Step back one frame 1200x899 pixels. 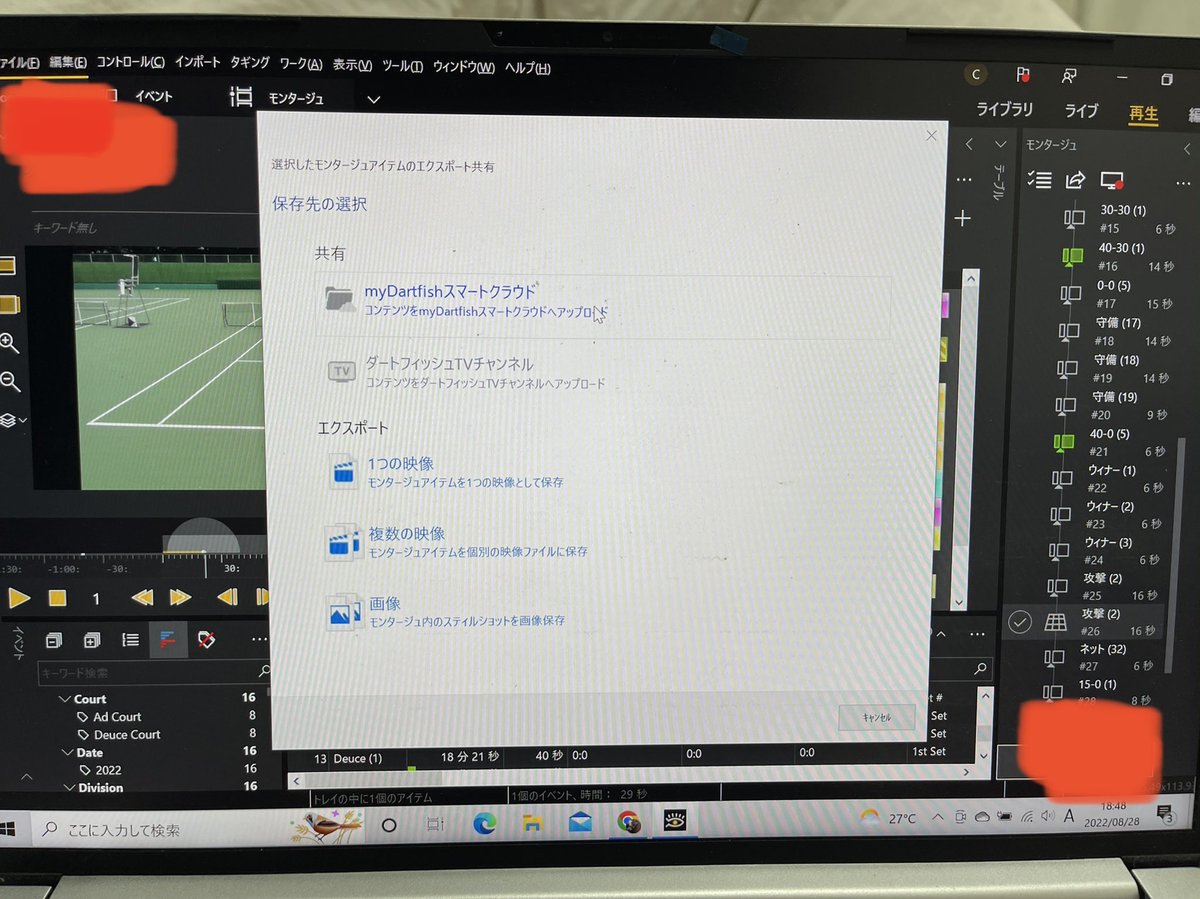[x=228, y=598]
